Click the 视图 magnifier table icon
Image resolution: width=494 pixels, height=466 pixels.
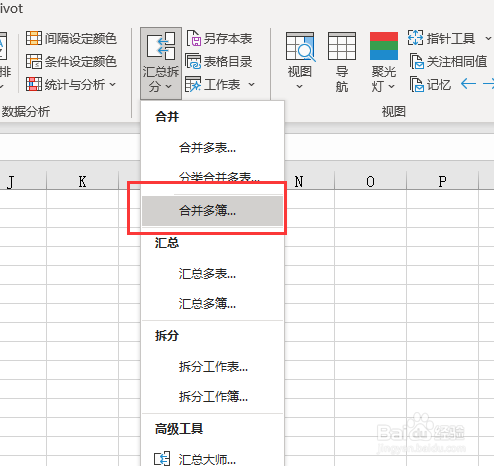click(x=300, y=47)
